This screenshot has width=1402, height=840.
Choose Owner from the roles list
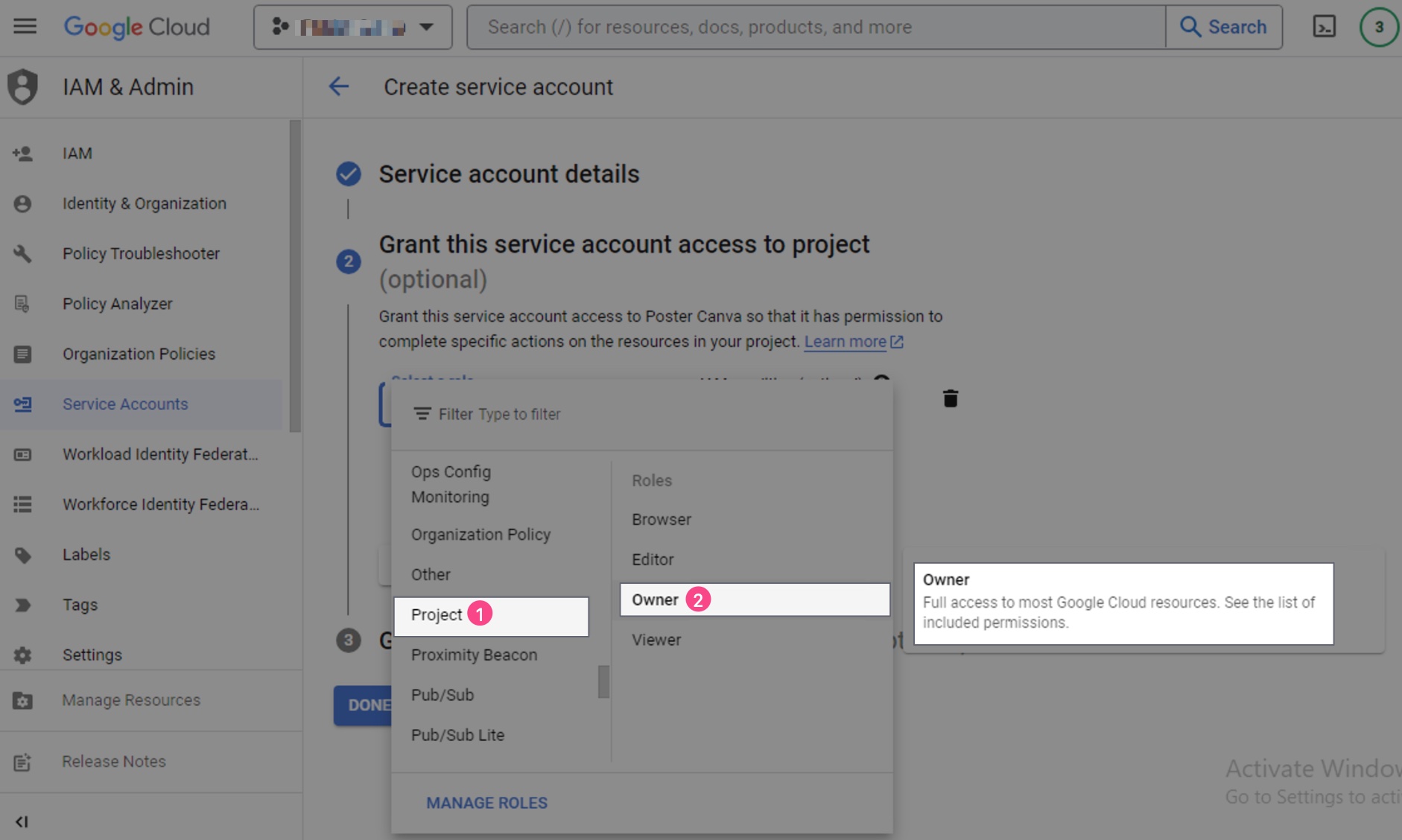(x=654, y=599)
